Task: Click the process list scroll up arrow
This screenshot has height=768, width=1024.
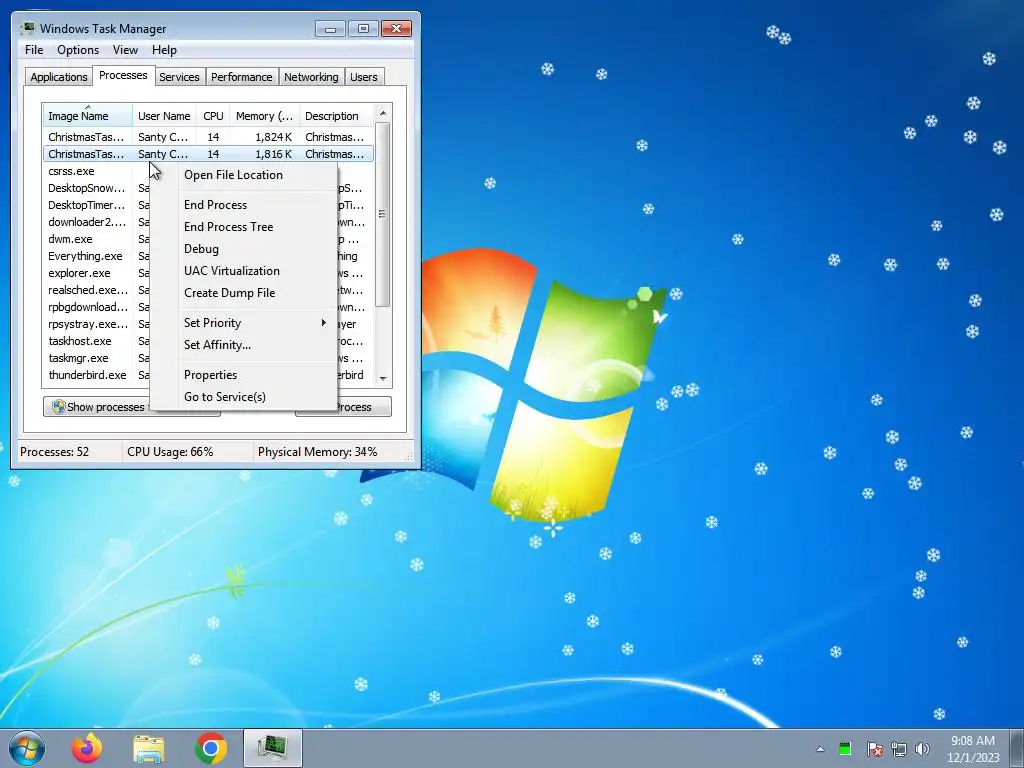Action: 383,113
